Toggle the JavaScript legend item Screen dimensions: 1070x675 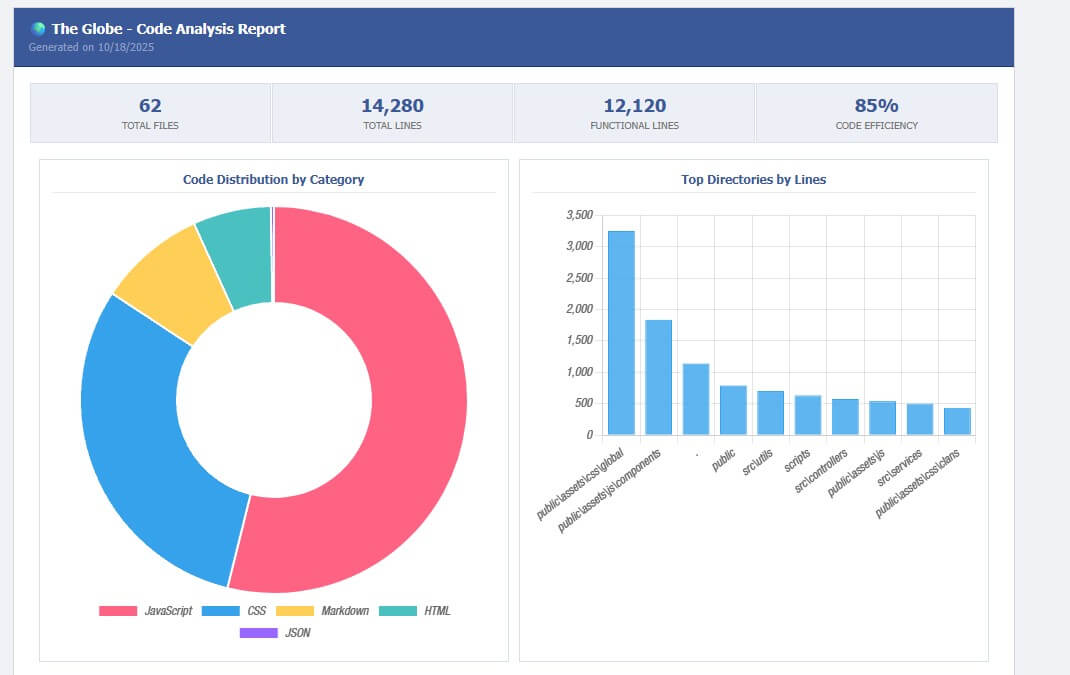146,610
